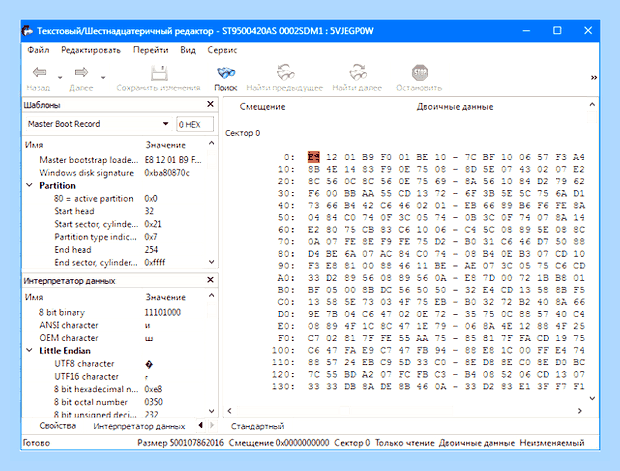Click the 0 HEX offset field
Viewport: 620px width, 471px height.
point(195,124)
